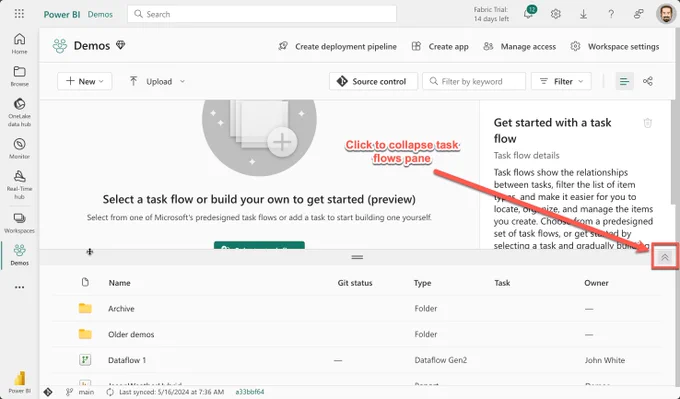Screen dimensions: 680x399
Task: Sort by the Name column
Action: (120, 283)
